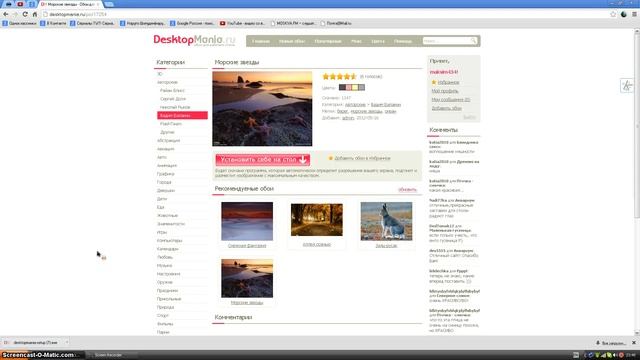Rate wallpaper with the fifth star
The width and height of the screenshot is (640, 360).
coord(353,76)
